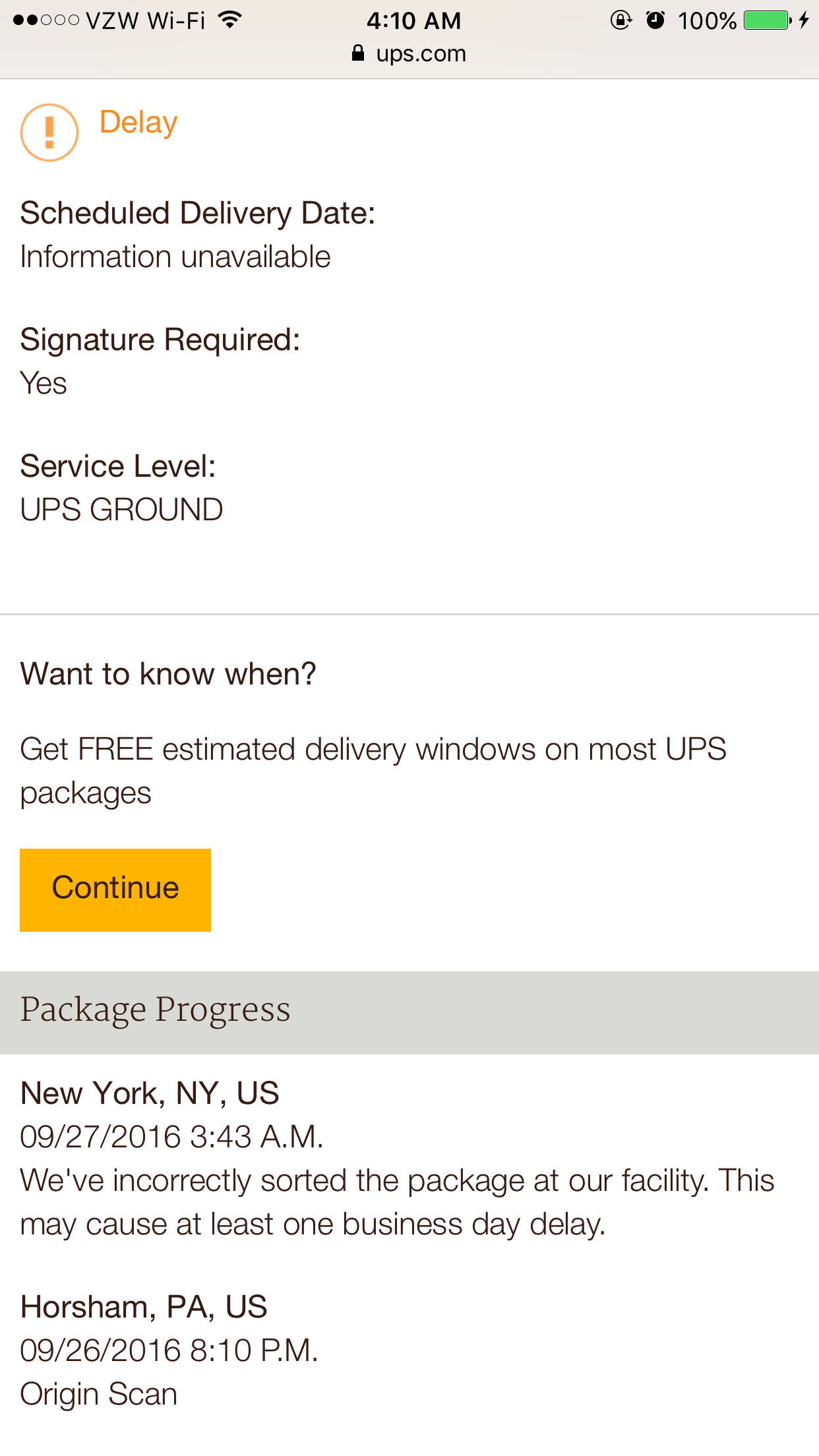
Task: Tap the Horsham, PA, US entry
Action: click(144, 1307)
